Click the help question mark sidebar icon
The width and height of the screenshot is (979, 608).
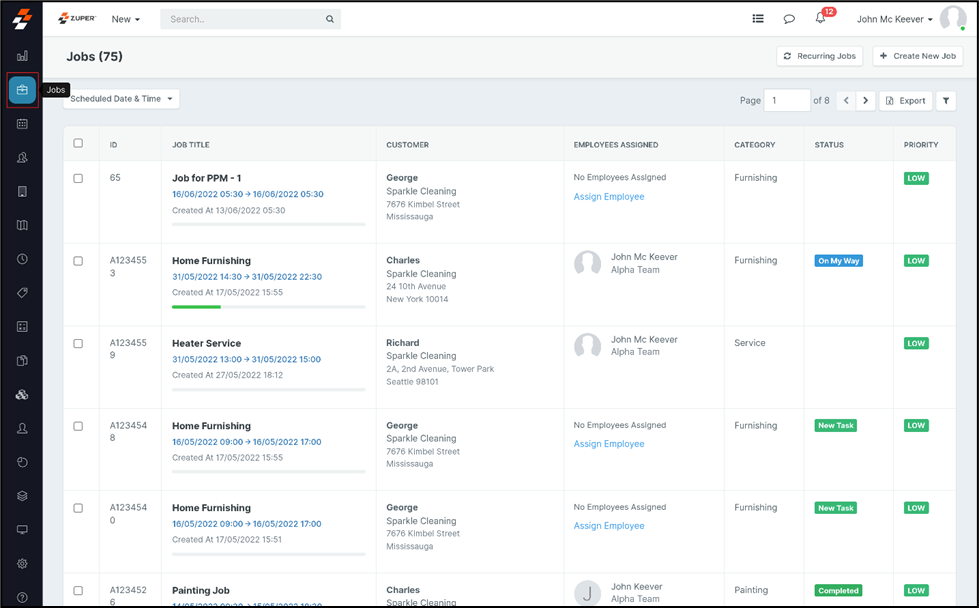(22, 598)
